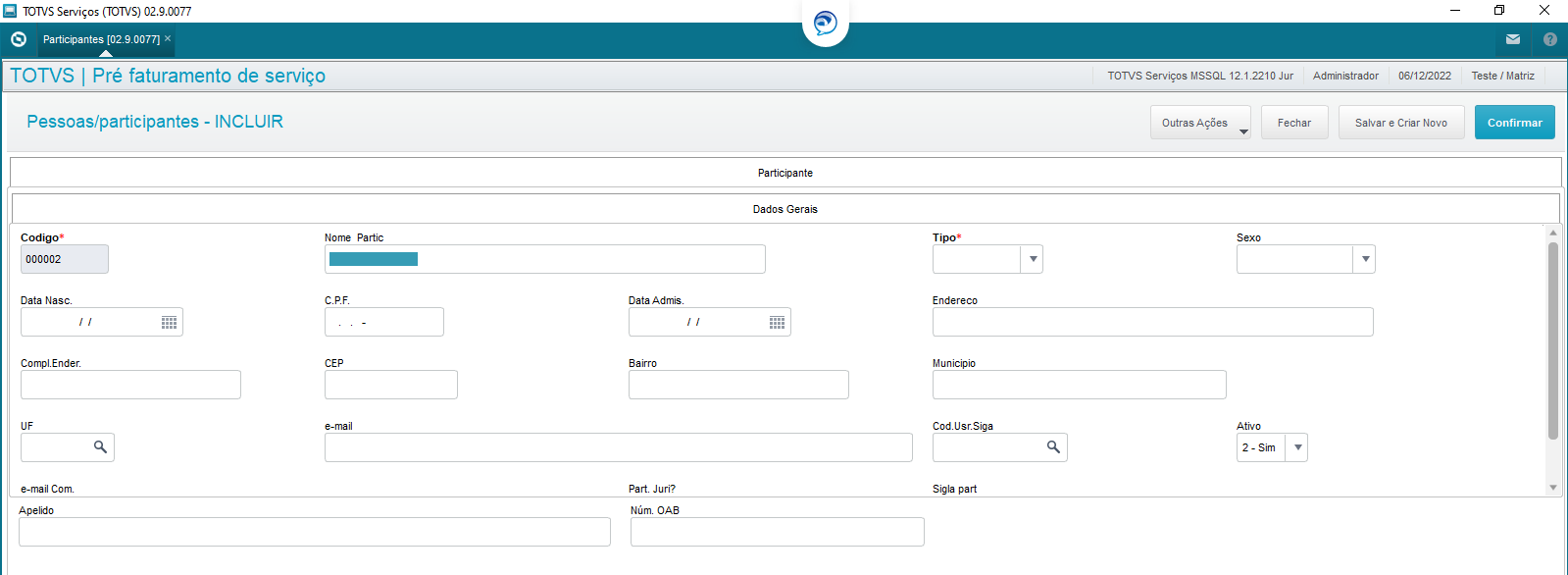Select the Dados Gerais section header

pos(785,209)
